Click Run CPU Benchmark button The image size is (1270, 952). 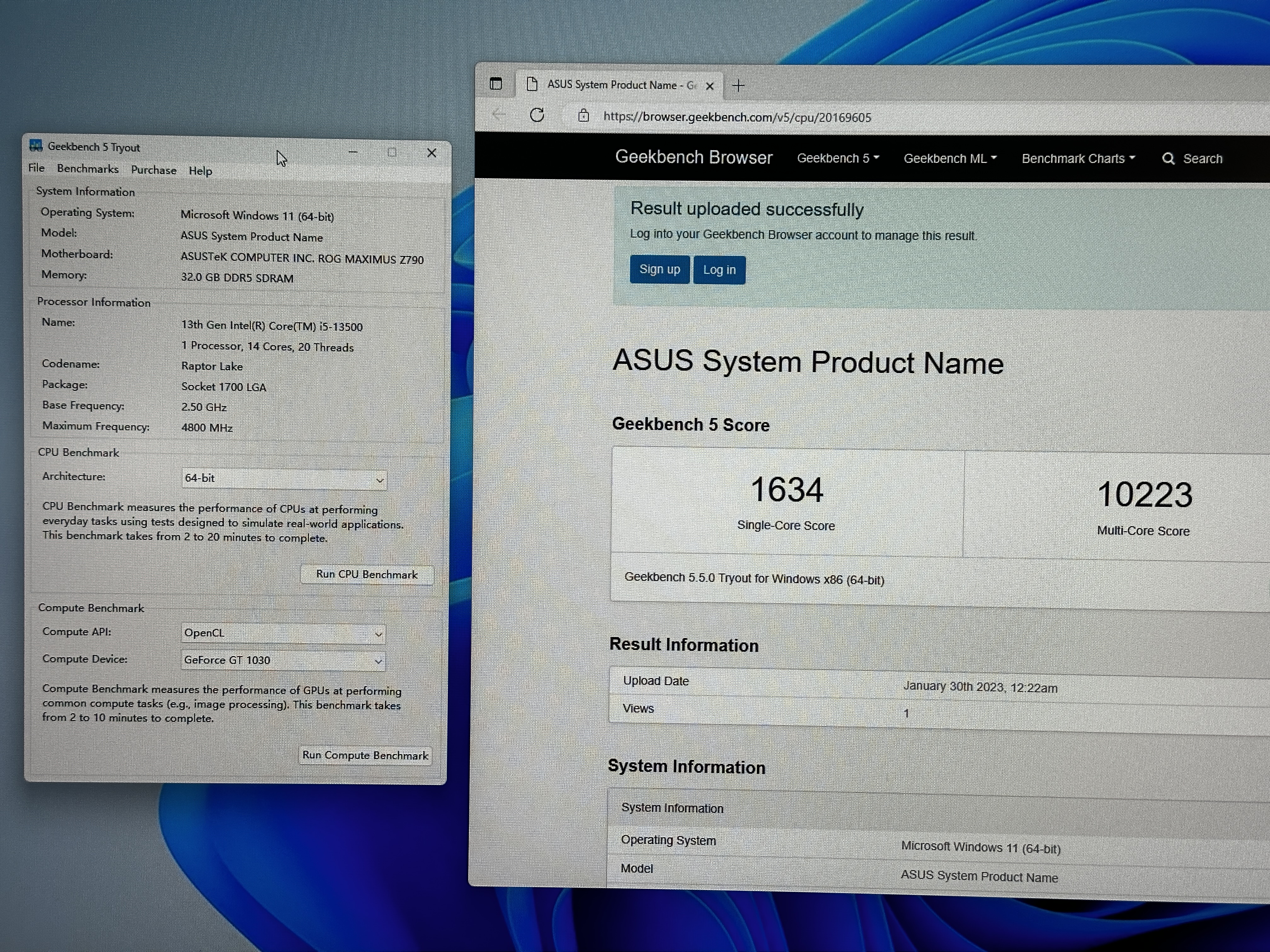click(367, 575)
